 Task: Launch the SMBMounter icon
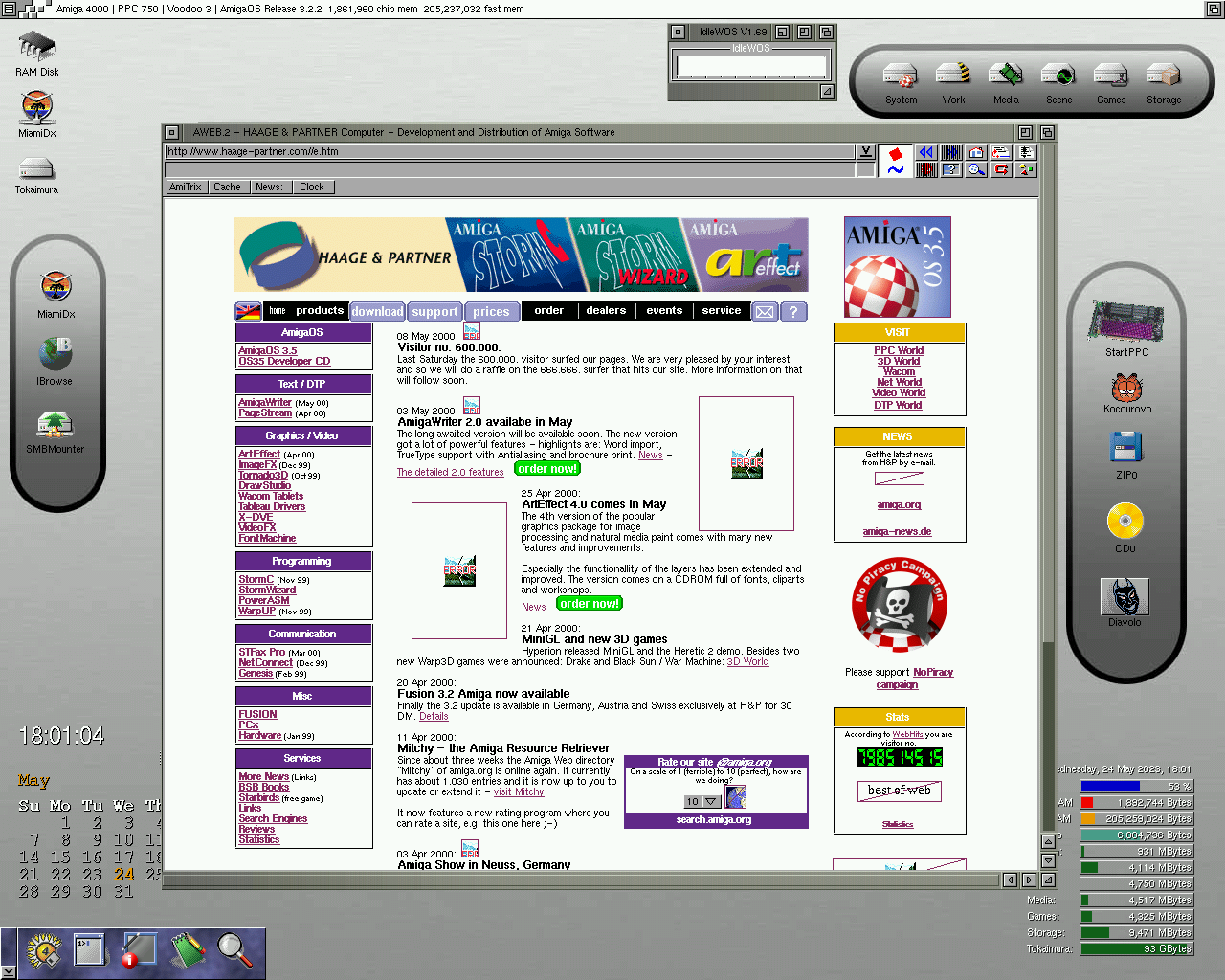tap(55, 424)
